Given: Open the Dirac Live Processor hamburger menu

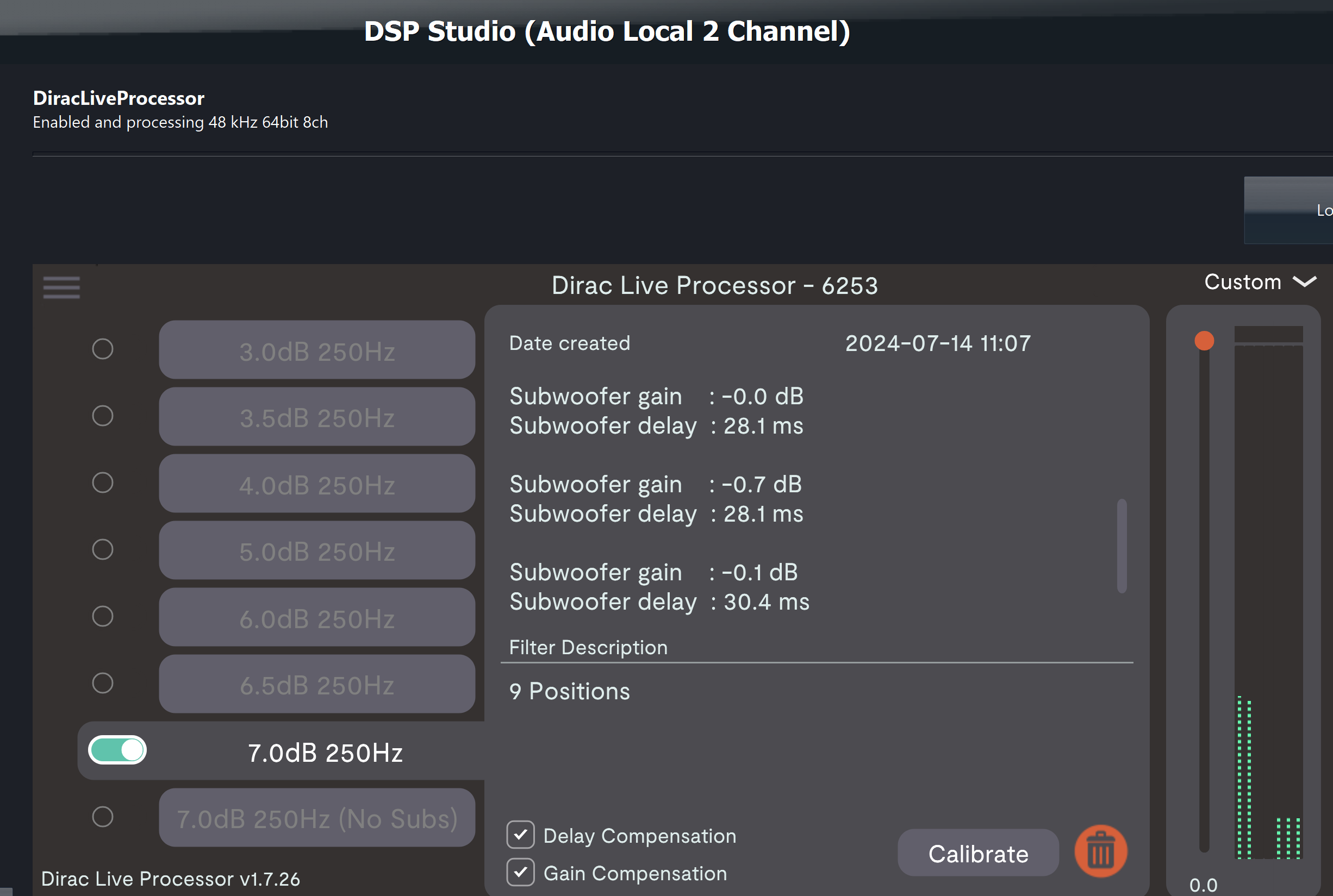Looking at the screenshot, I should (x=61, y=288).
